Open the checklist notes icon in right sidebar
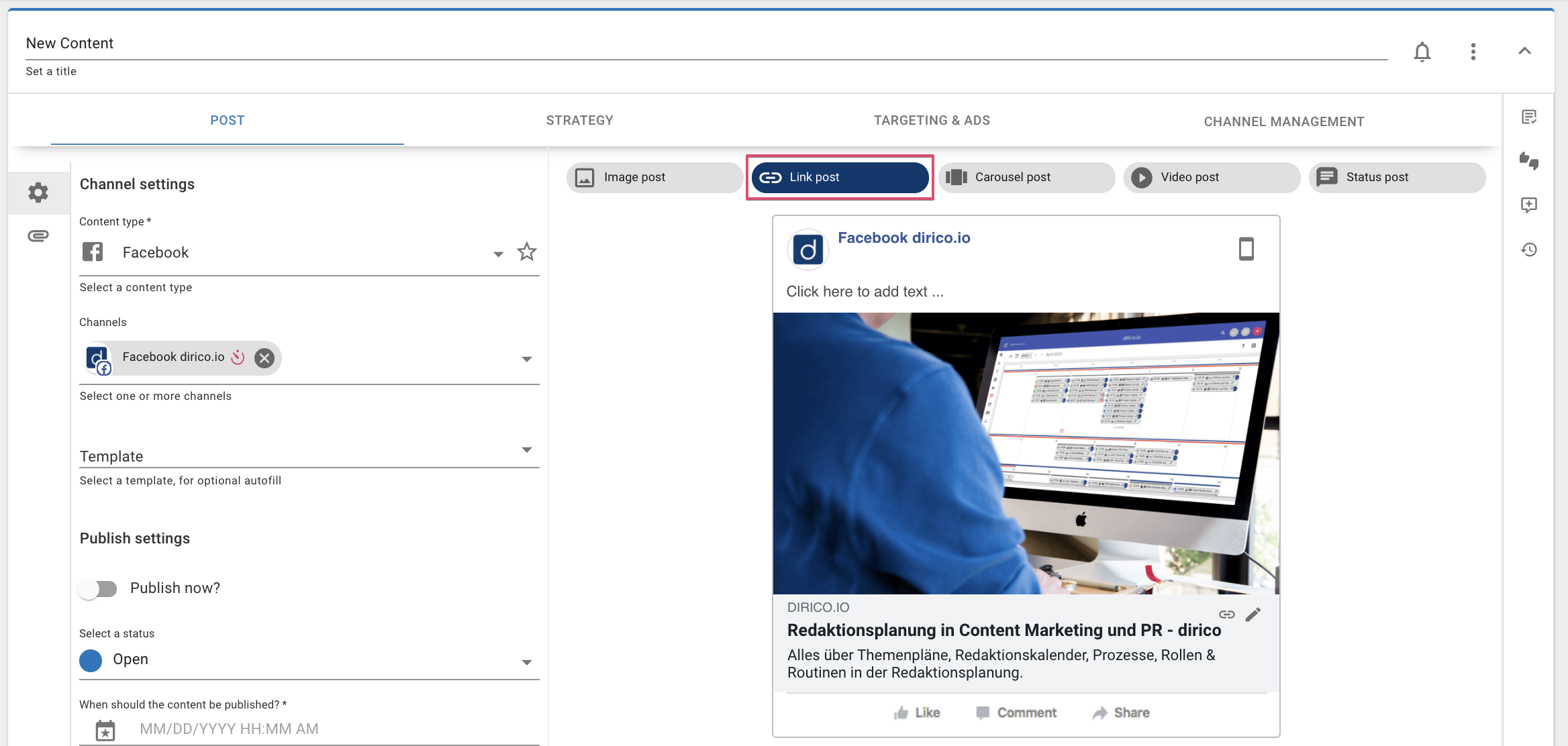Screen dimensions: 1568x746 coord(1528,117)
